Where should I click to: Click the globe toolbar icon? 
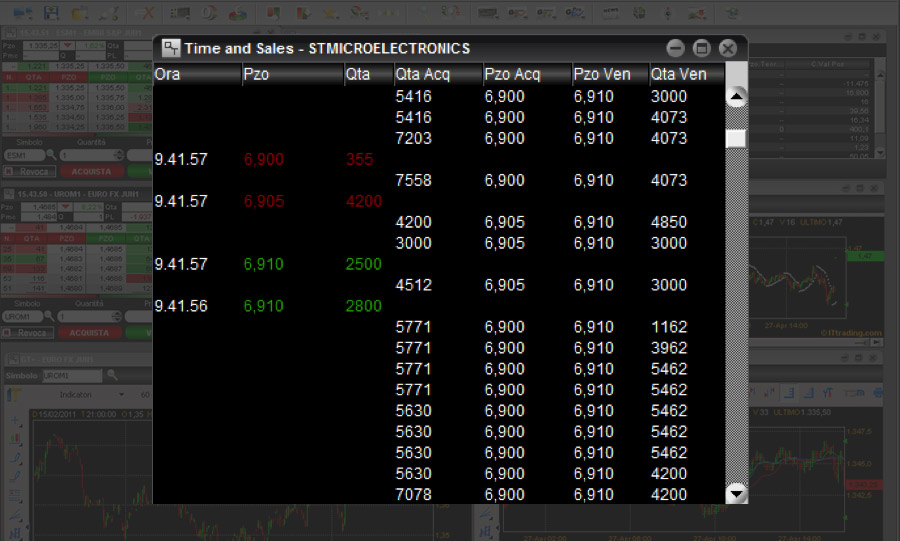[639, 13]
